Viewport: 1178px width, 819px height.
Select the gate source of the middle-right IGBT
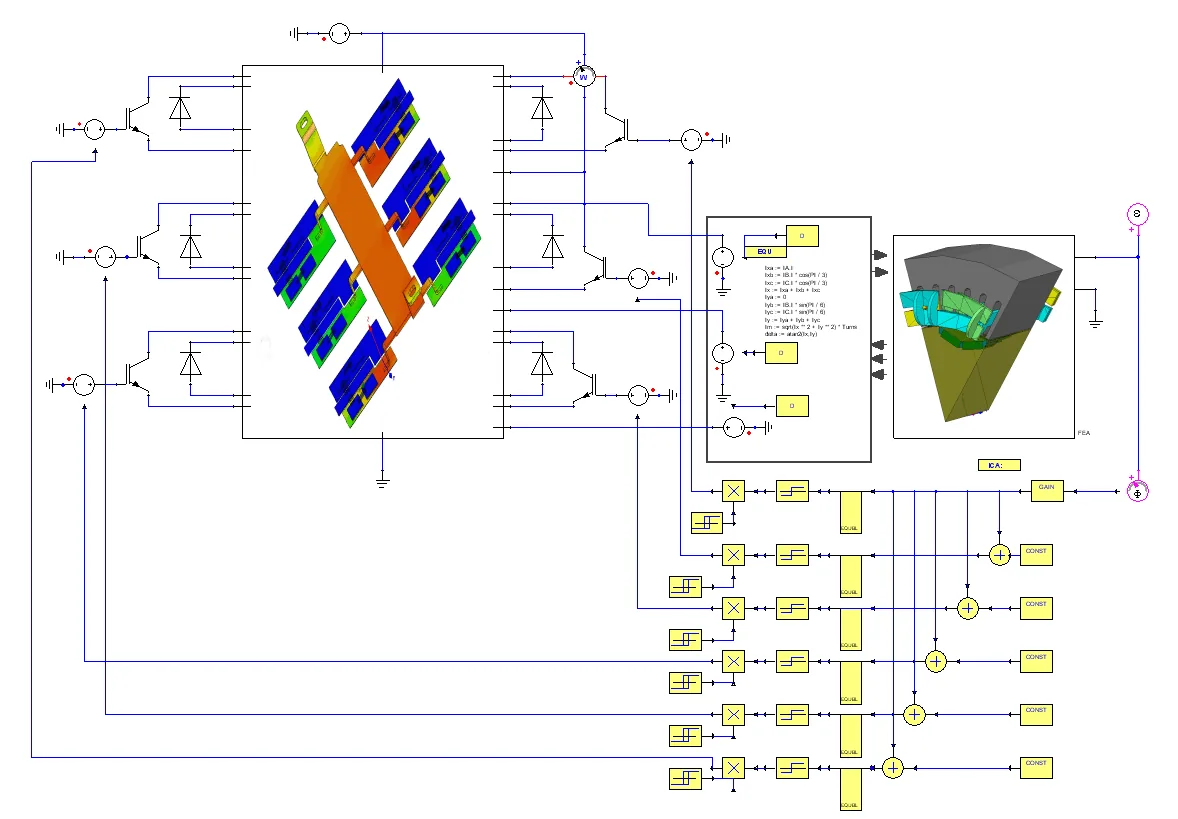coord(638,278)
